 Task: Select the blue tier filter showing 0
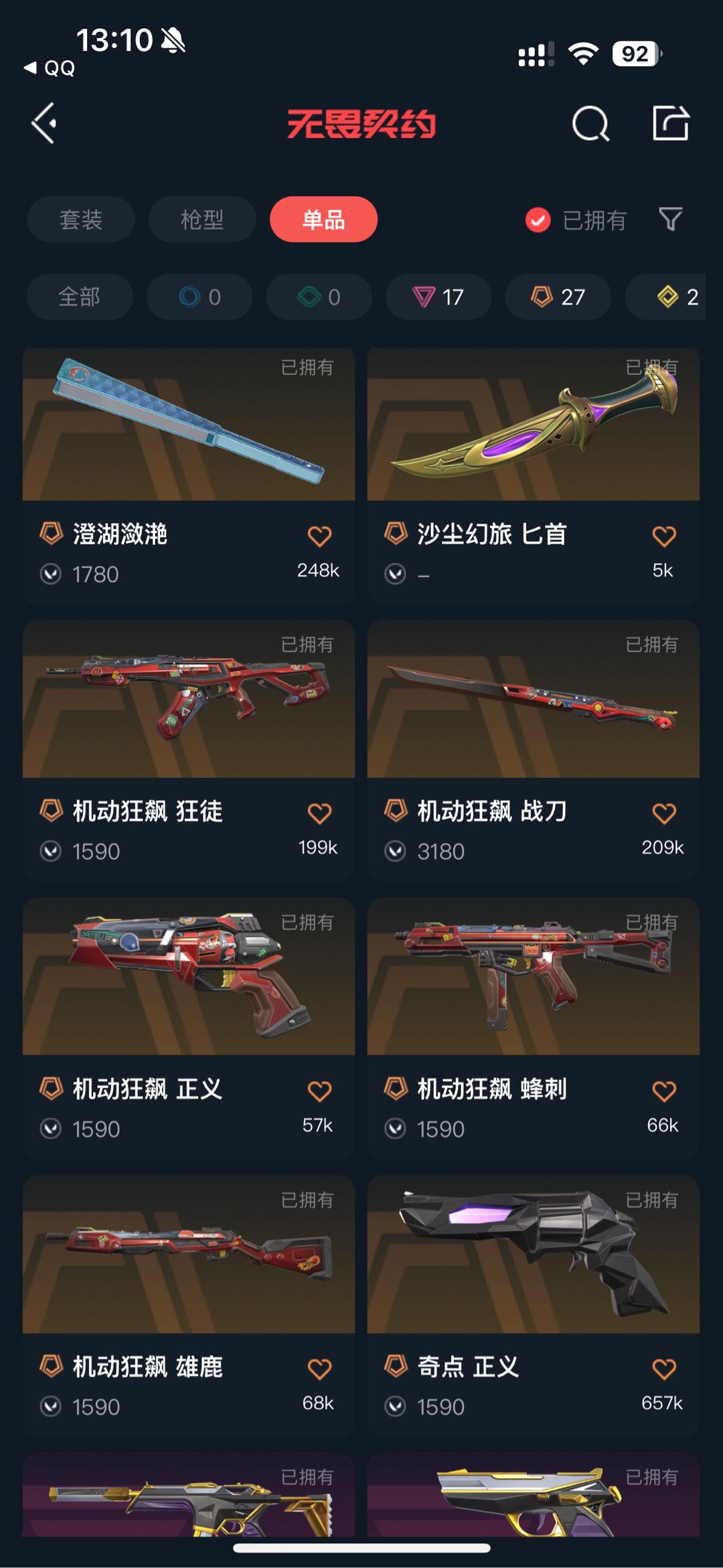coord(199,297)
